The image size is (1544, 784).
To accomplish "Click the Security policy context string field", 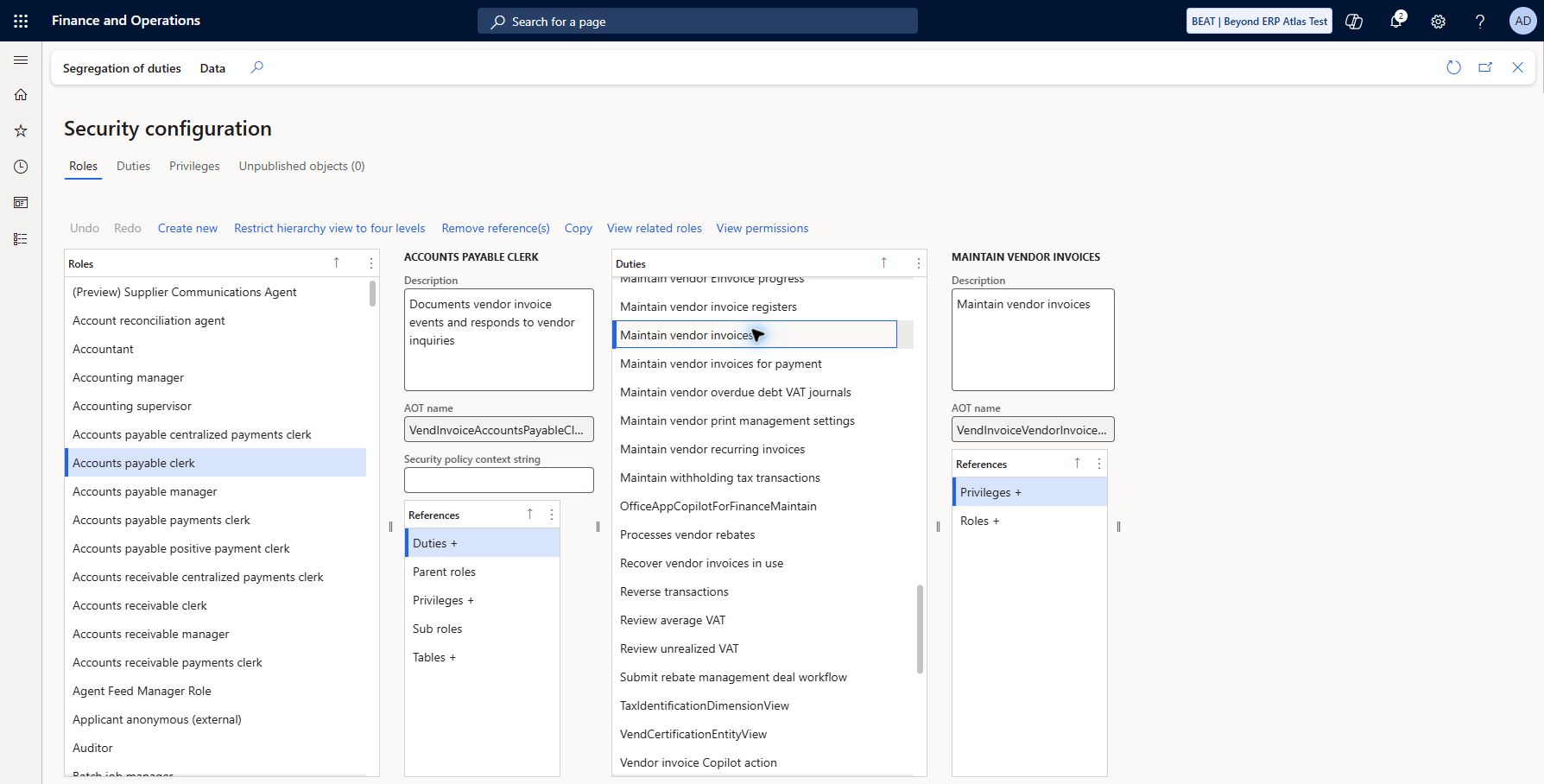I will coord(499,480).
